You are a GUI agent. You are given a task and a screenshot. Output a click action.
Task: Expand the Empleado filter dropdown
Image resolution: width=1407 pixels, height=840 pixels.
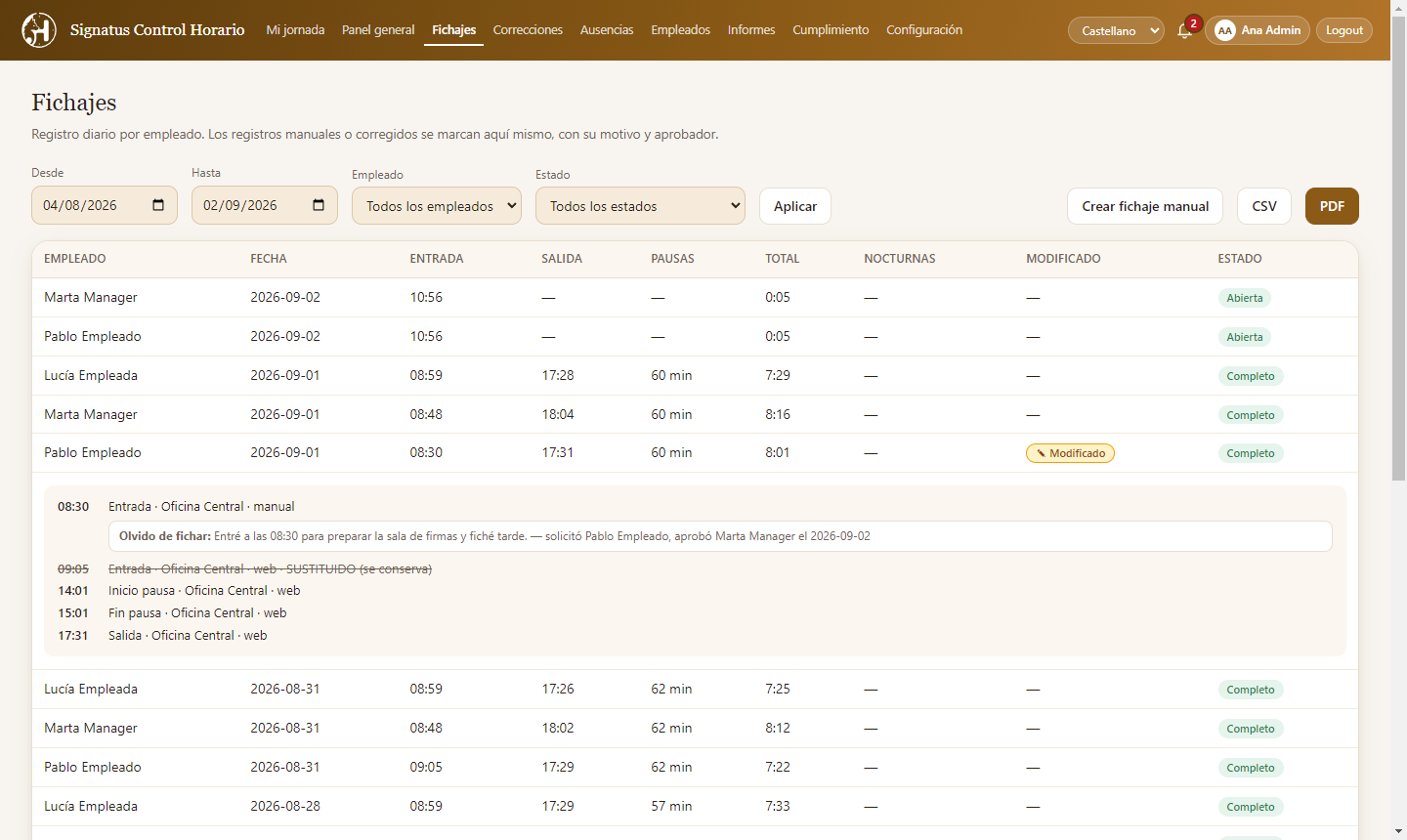point(437,206)
